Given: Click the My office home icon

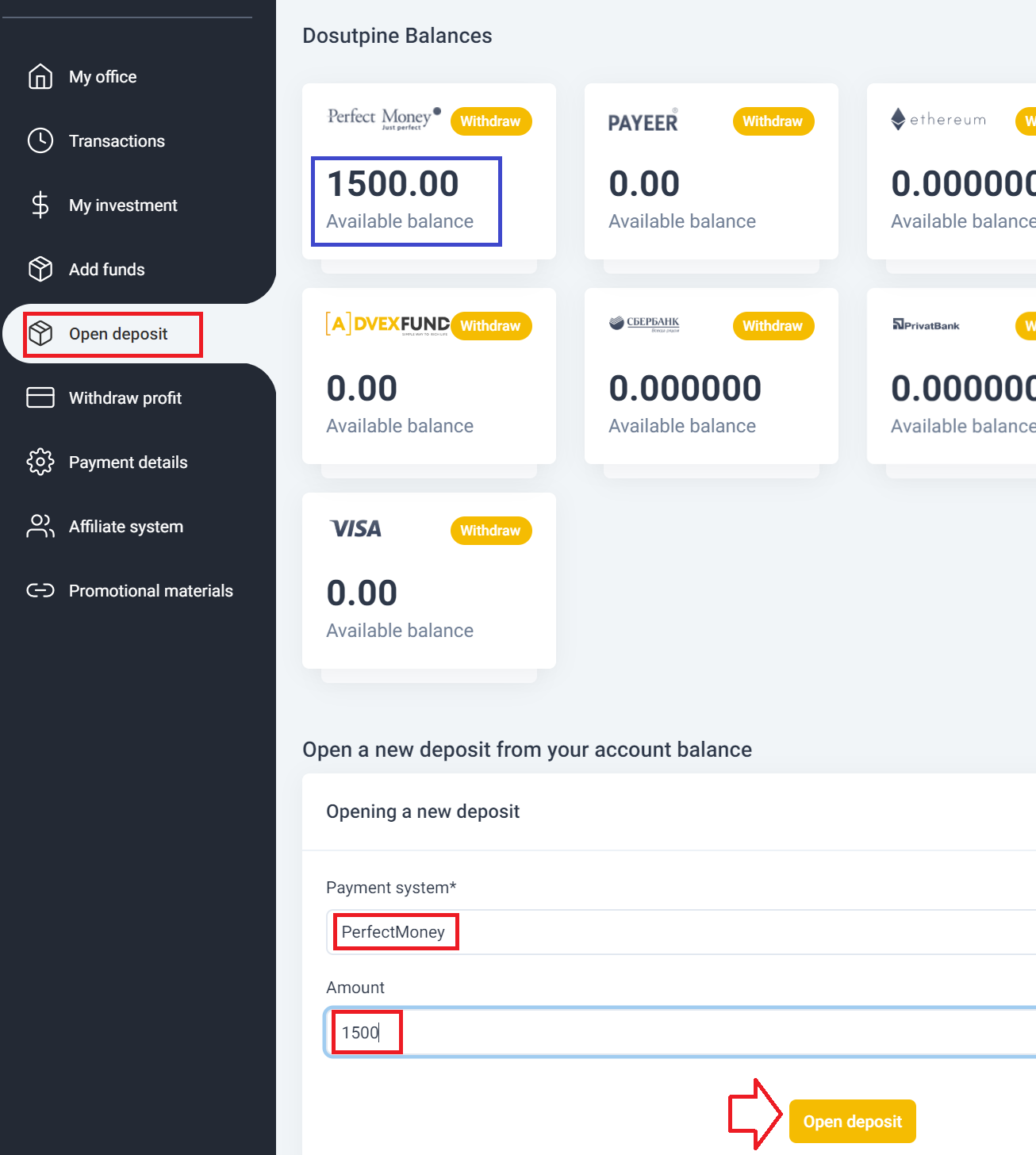Looking at the screenshot, I should click(40, 77).
